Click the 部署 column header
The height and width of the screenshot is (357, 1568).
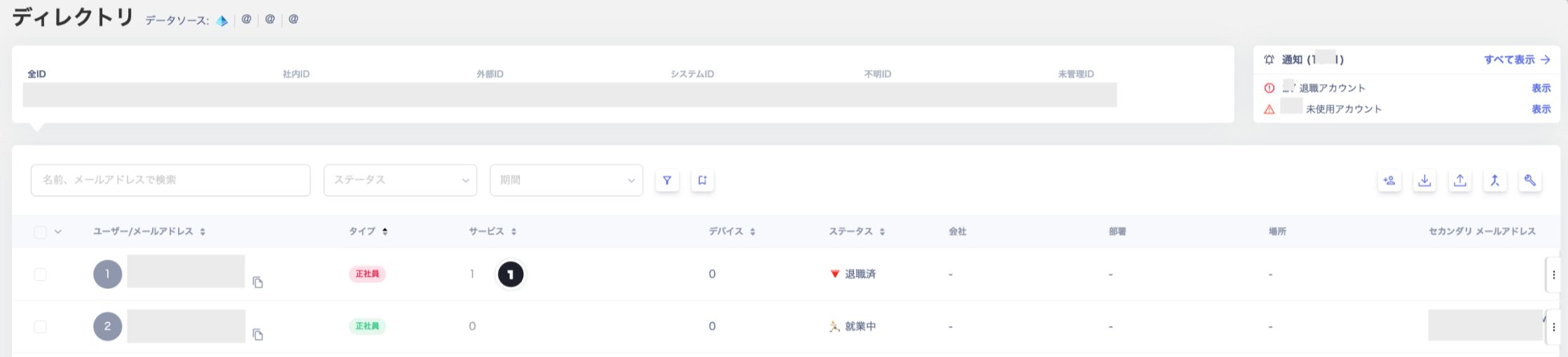click(x=1117, y=232)
